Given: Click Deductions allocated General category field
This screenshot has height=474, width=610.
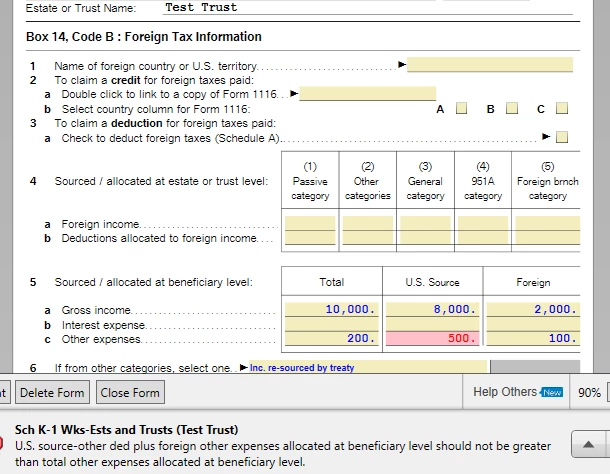Looking at the screenshot, I should click(425, 238).
